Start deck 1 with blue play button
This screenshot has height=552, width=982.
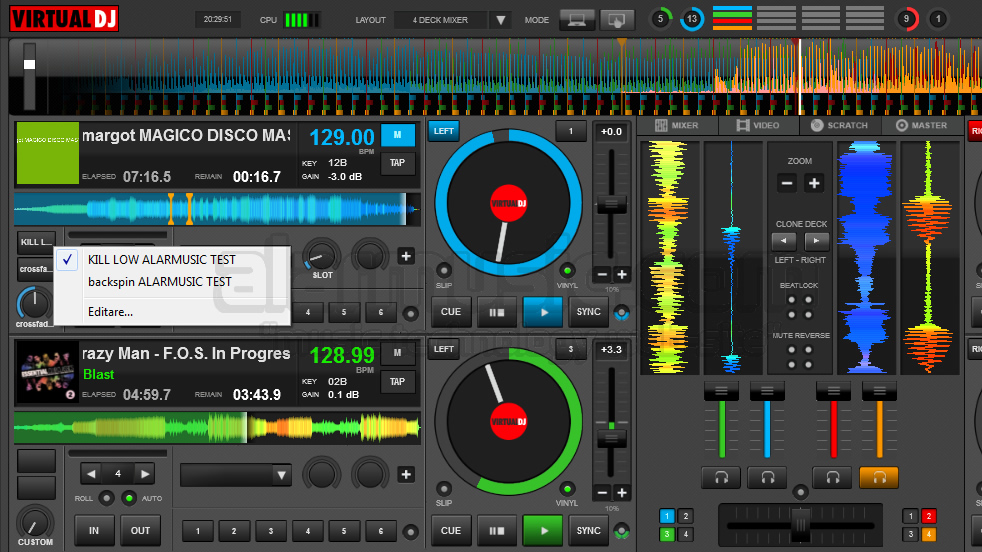tap(543, 312)
